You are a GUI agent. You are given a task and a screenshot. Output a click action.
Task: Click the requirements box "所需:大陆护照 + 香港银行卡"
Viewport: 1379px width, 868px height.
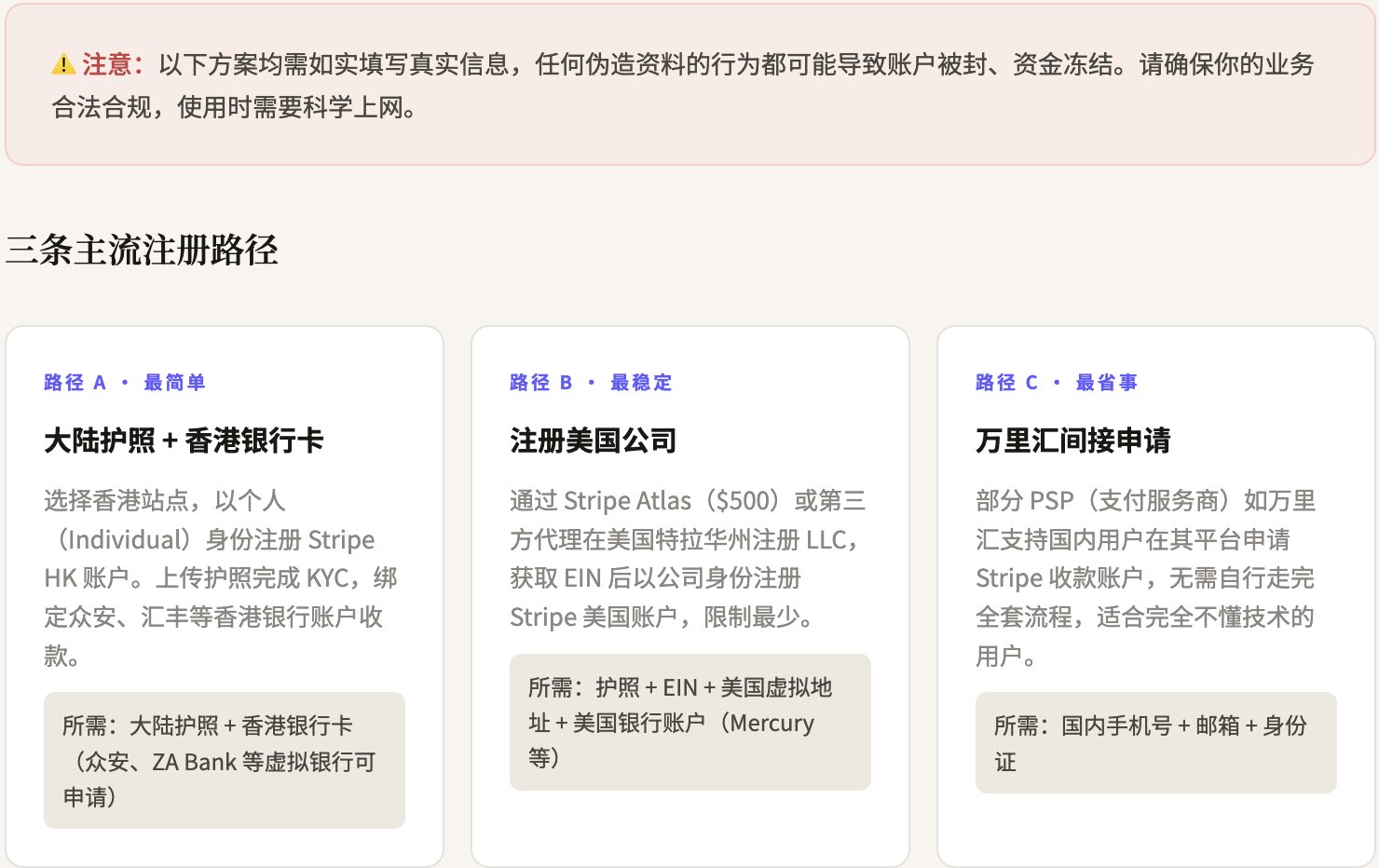point(225,760)
